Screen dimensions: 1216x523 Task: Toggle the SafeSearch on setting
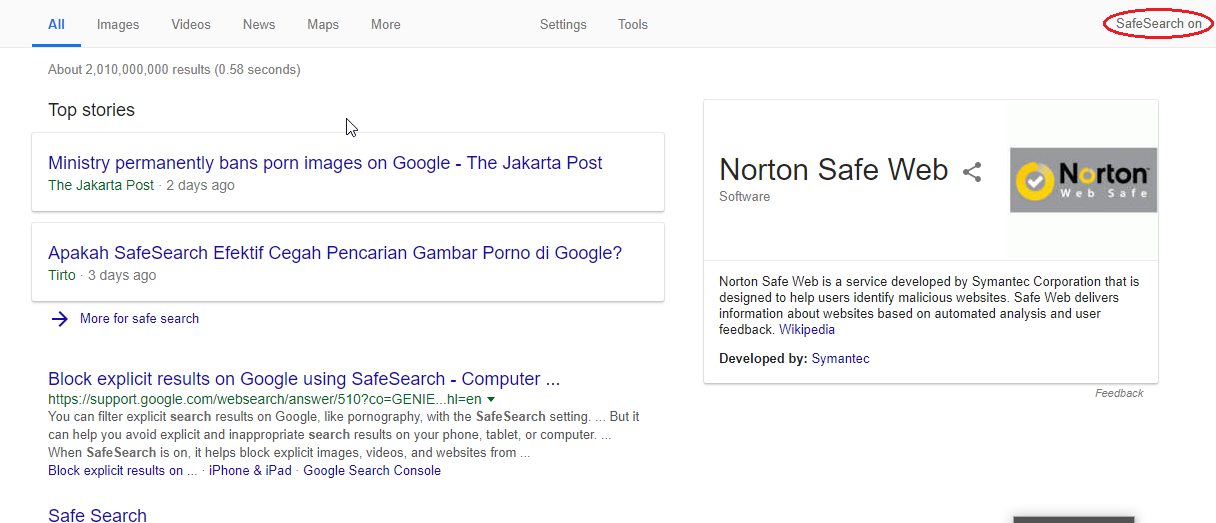pyautogui.click(x=1158, y=24)
